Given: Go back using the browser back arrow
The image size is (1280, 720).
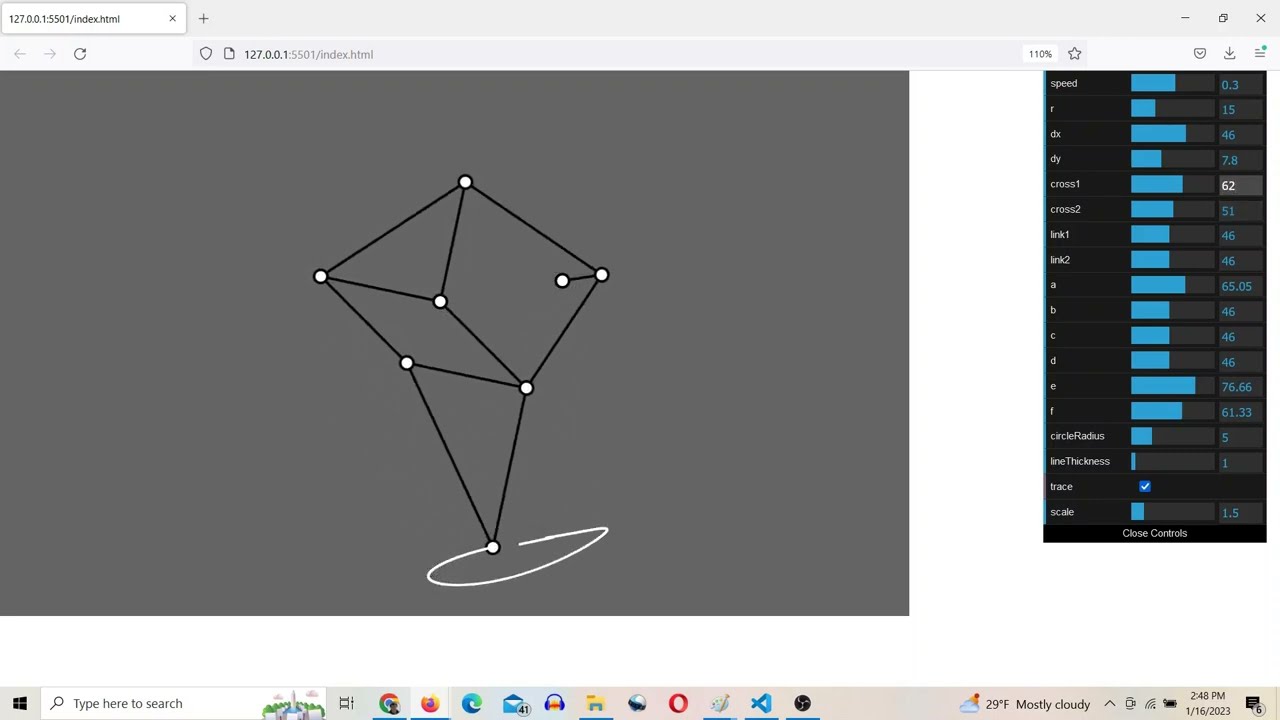Looking at the screenshot, I should [20, 54].
